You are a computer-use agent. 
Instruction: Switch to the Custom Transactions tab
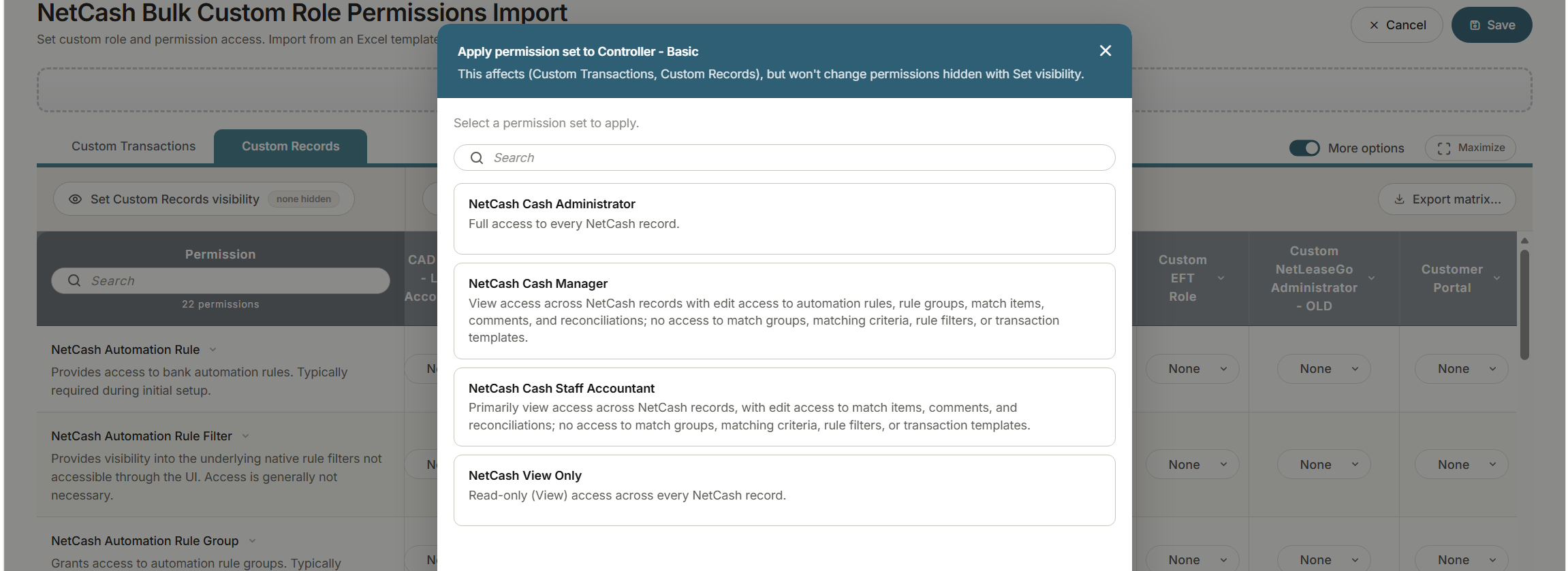(134, 146)
